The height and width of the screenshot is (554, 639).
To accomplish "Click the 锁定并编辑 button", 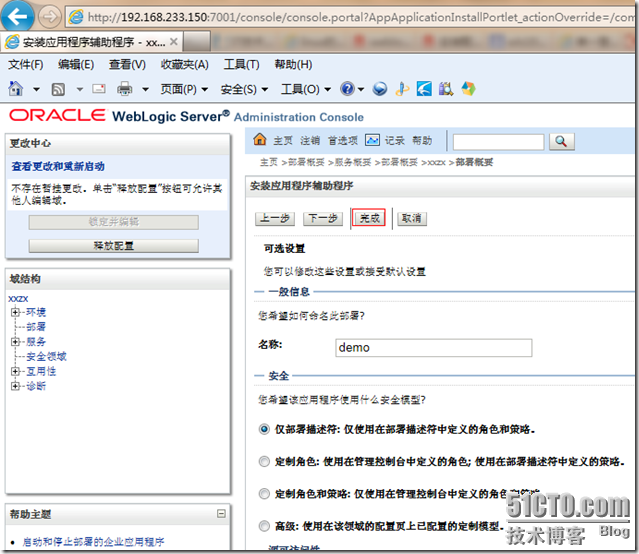I will click(114, 222).
